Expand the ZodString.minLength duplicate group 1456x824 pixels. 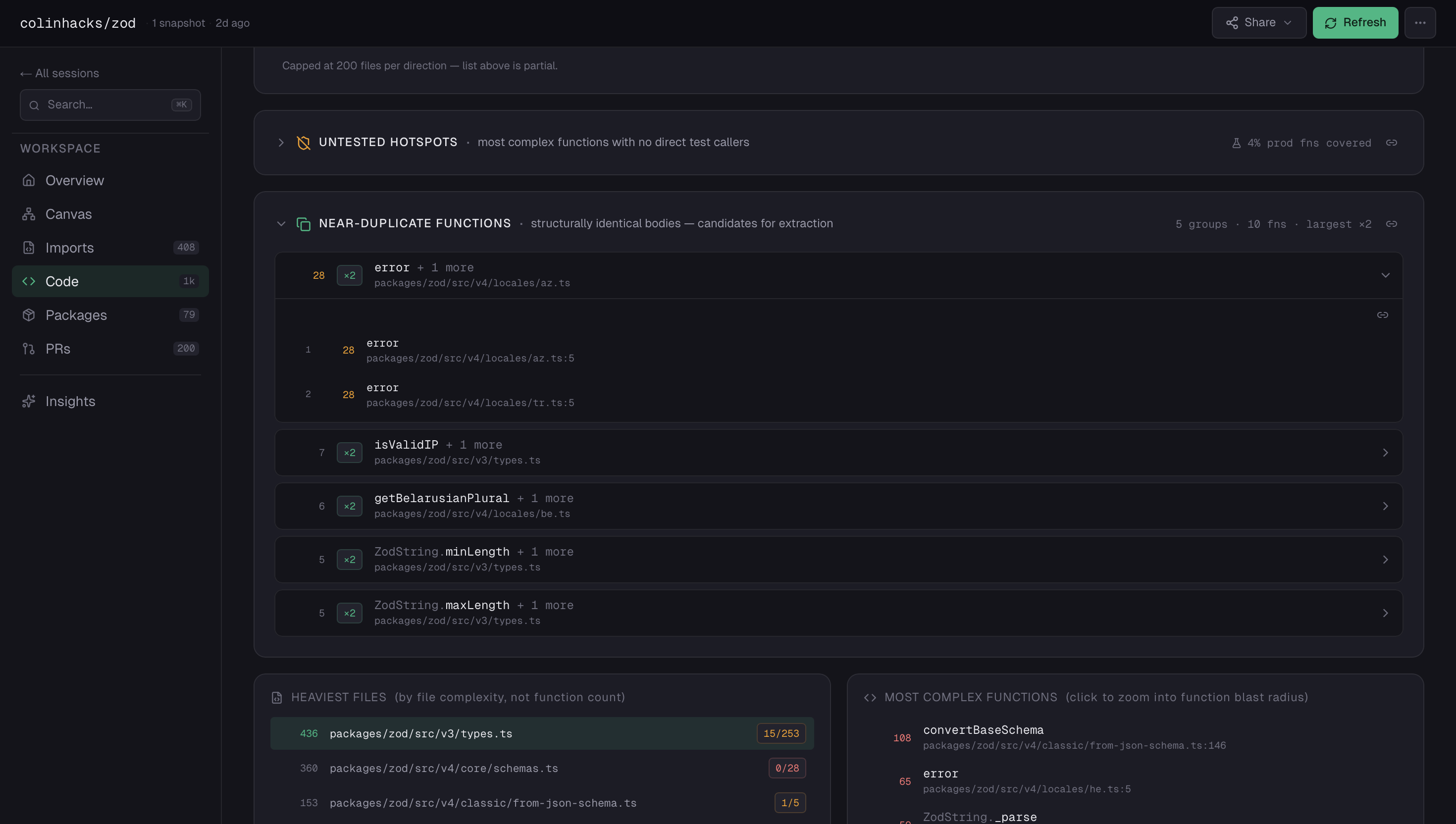point(838,560)
